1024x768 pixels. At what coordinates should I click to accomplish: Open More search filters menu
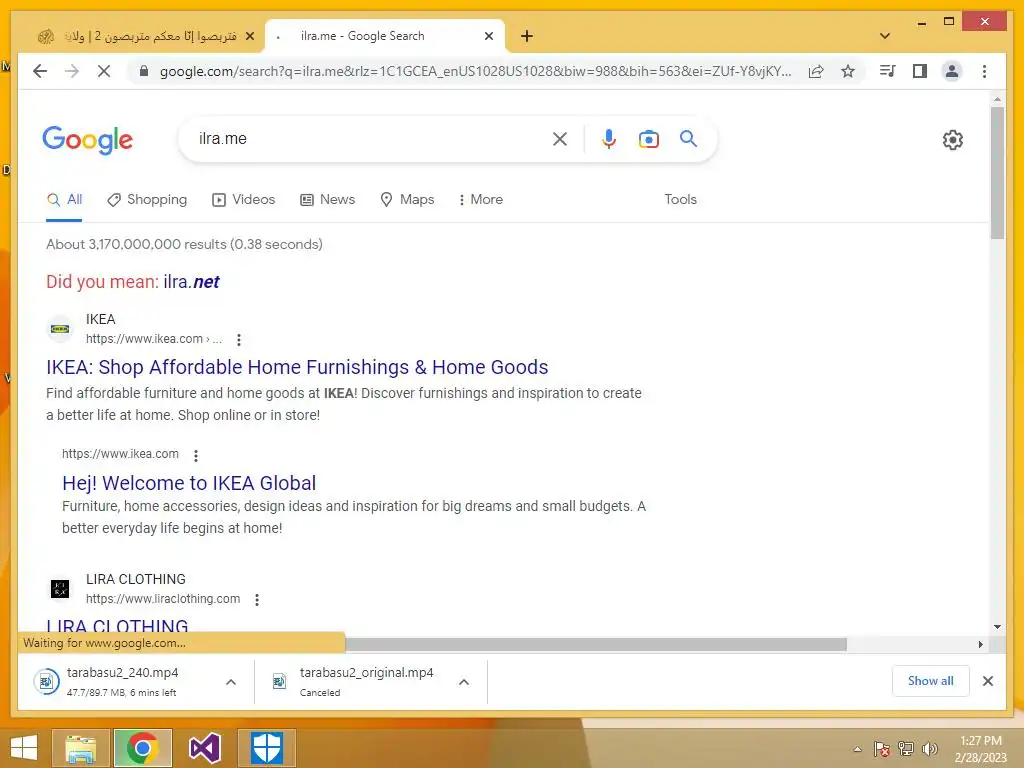[x=481, y=200]
